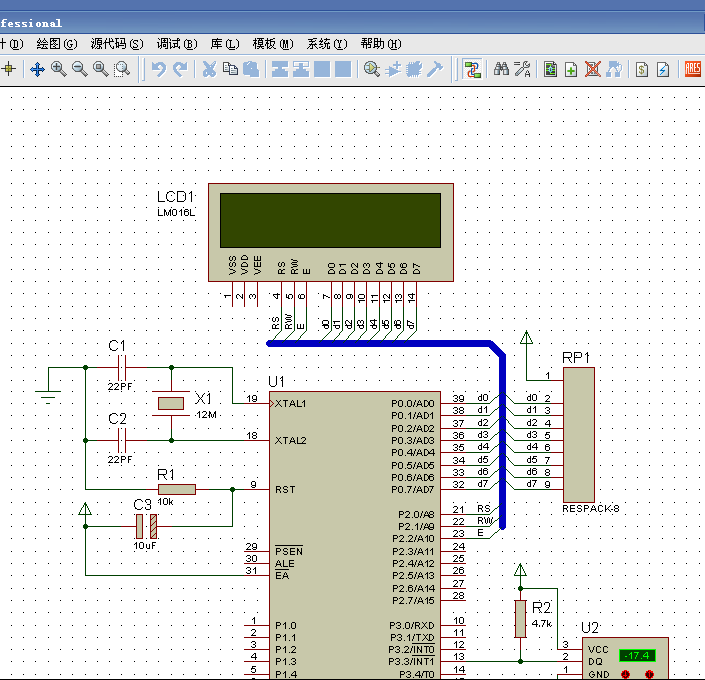The width and height of the screenshot is (705, 680).
Task: Click the XTAL1 pin label
Action: coord(290,403)
